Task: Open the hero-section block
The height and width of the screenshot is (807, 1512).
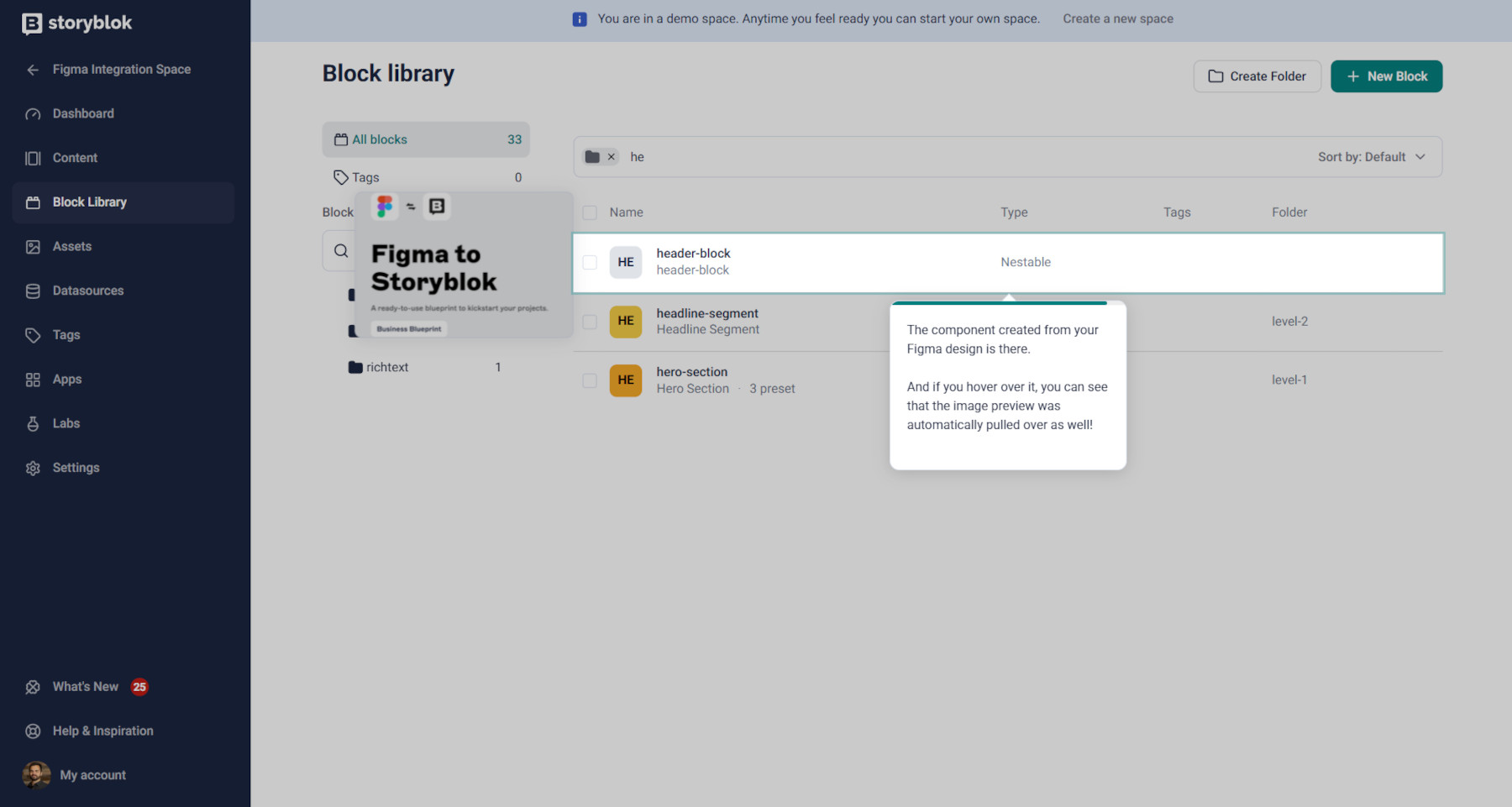Action: (692, 372)
